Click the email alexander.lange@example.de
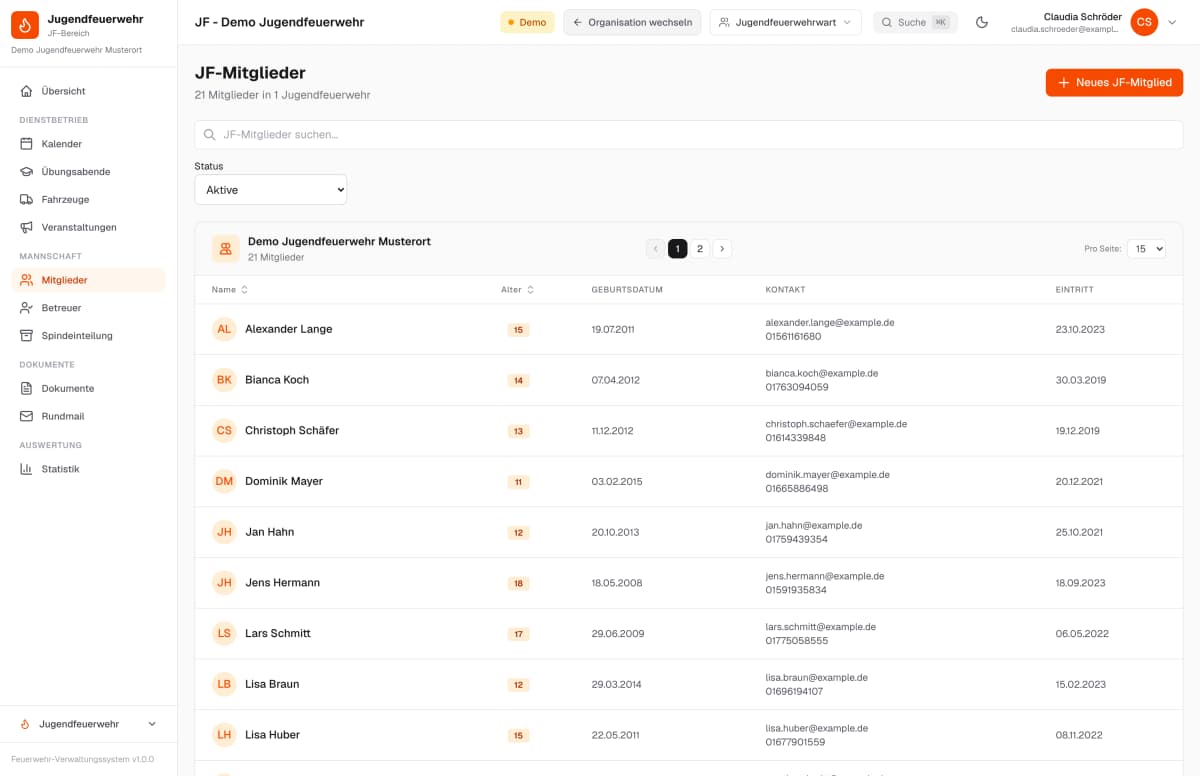 point(830,323)
